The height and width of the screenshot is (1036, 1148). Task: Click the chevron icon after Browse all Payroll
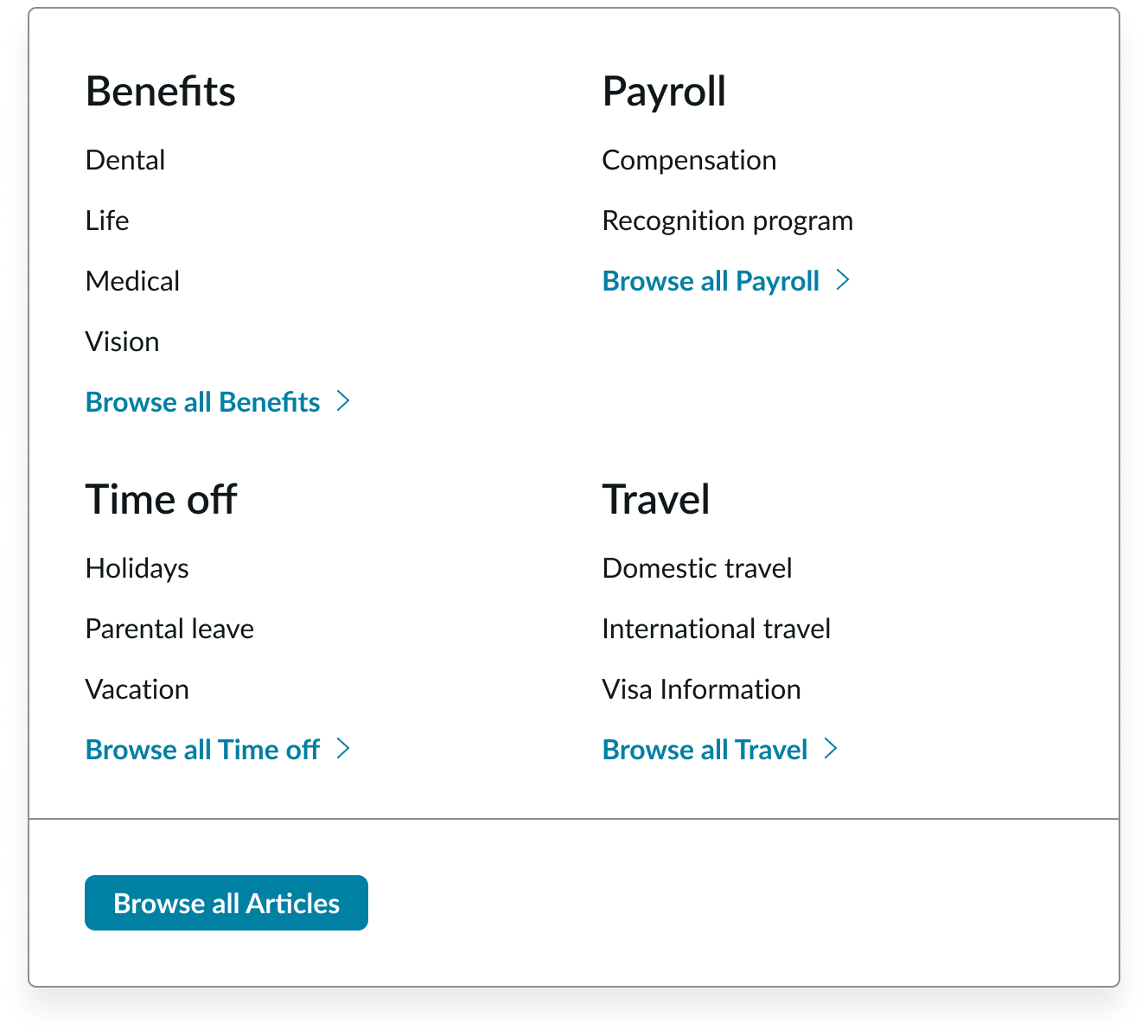(843, 280)
